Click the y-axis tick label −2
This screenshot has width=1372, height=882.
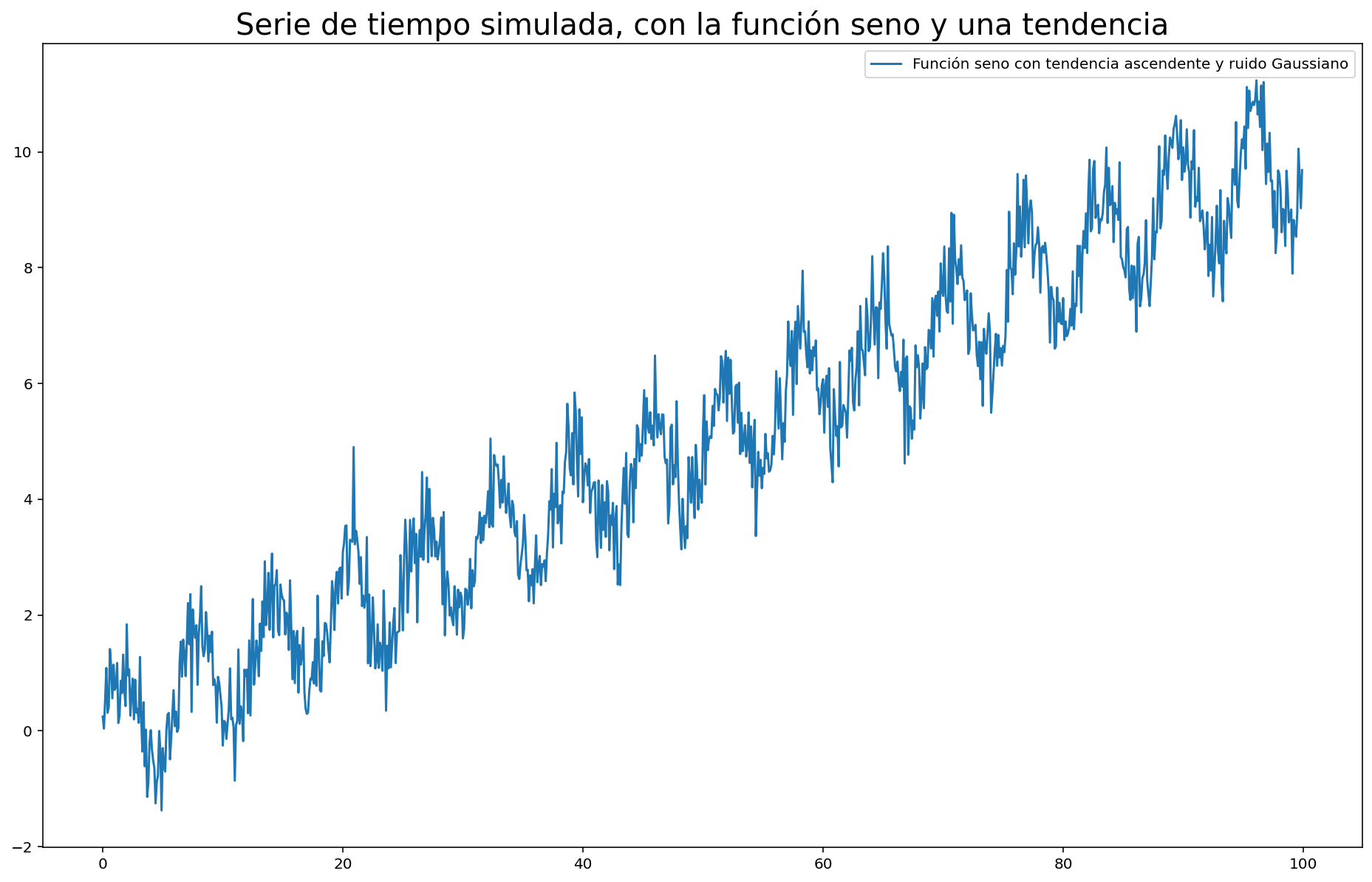[x=22, y=847]
